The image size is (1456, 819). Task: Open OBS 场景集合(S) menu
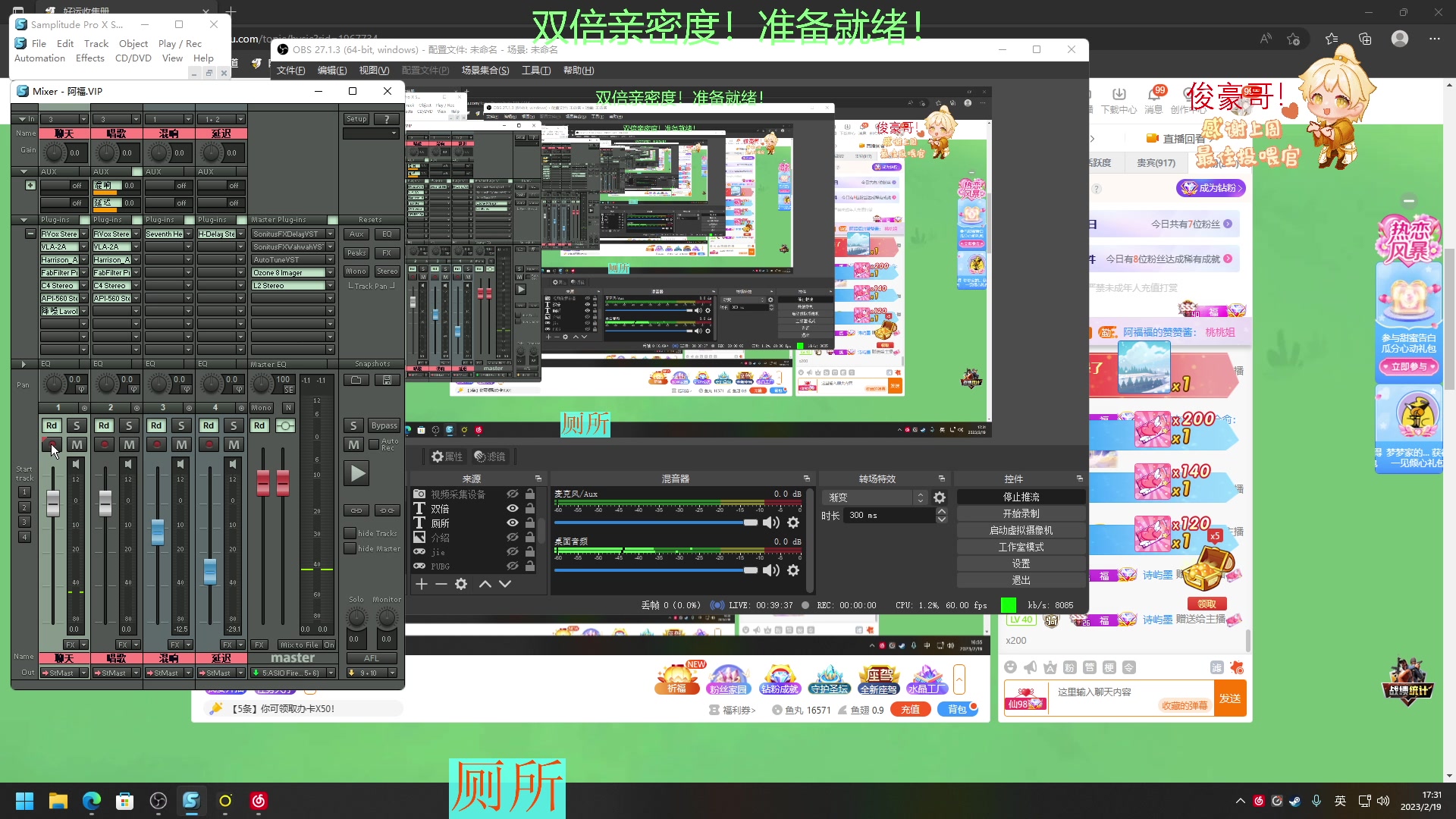tap(485, 71)
